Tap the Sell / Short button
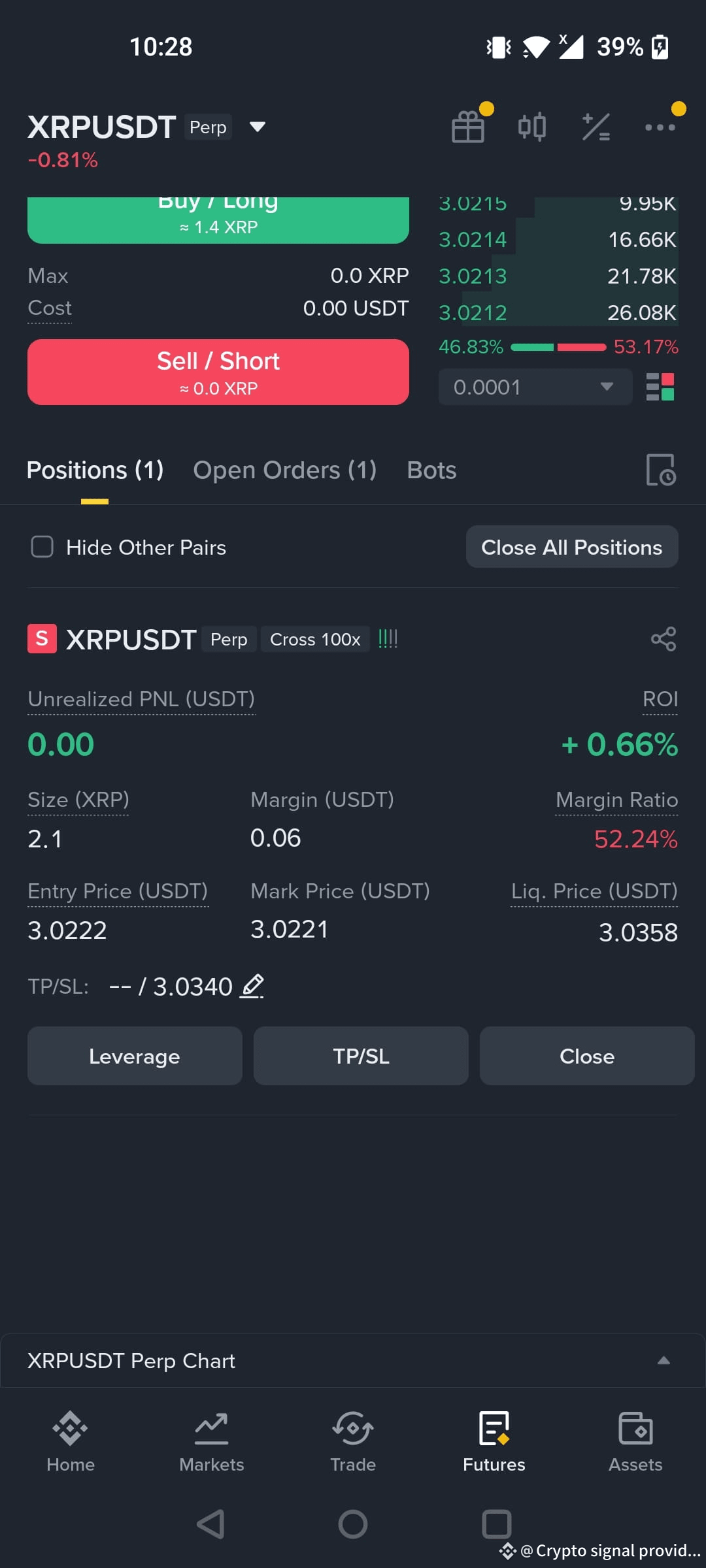The image size is (706, 1568). point(218,372)
